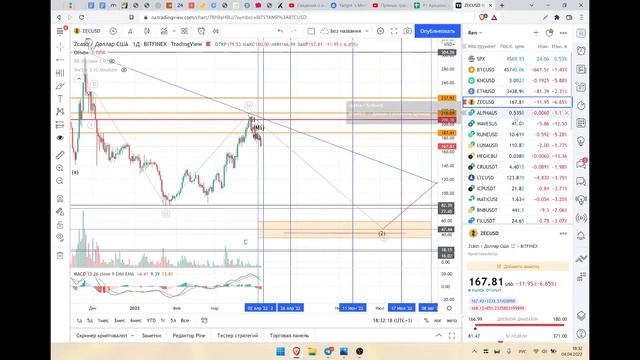
Task: Open chart settings gear icon
Action: 380,31
